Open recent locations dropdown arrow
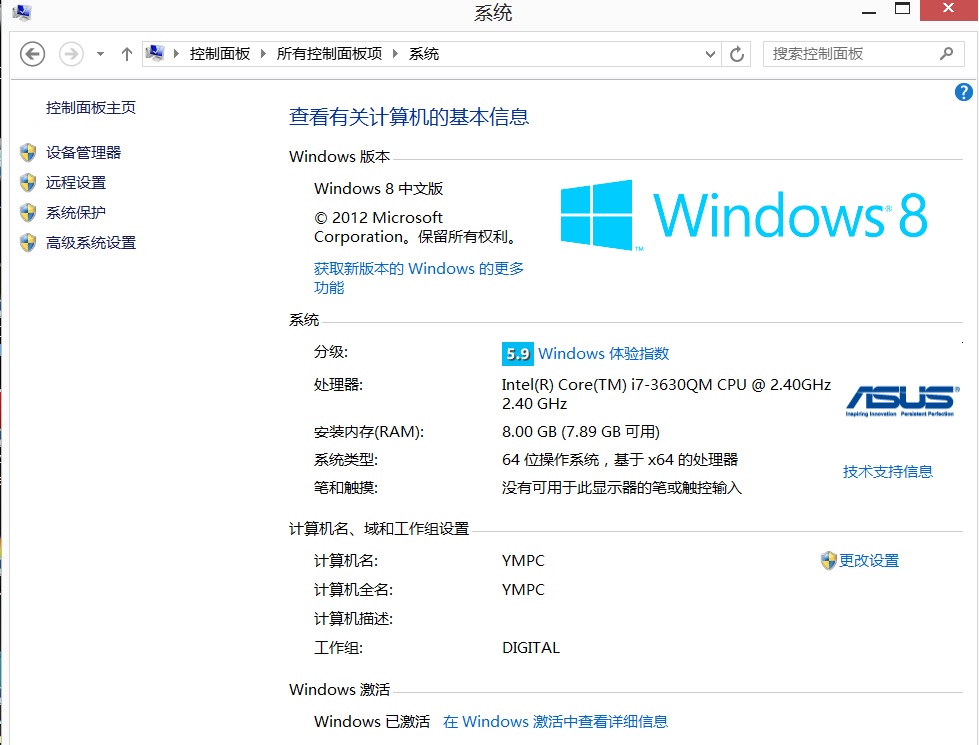 pyautogui.click(x=100, y=54)
